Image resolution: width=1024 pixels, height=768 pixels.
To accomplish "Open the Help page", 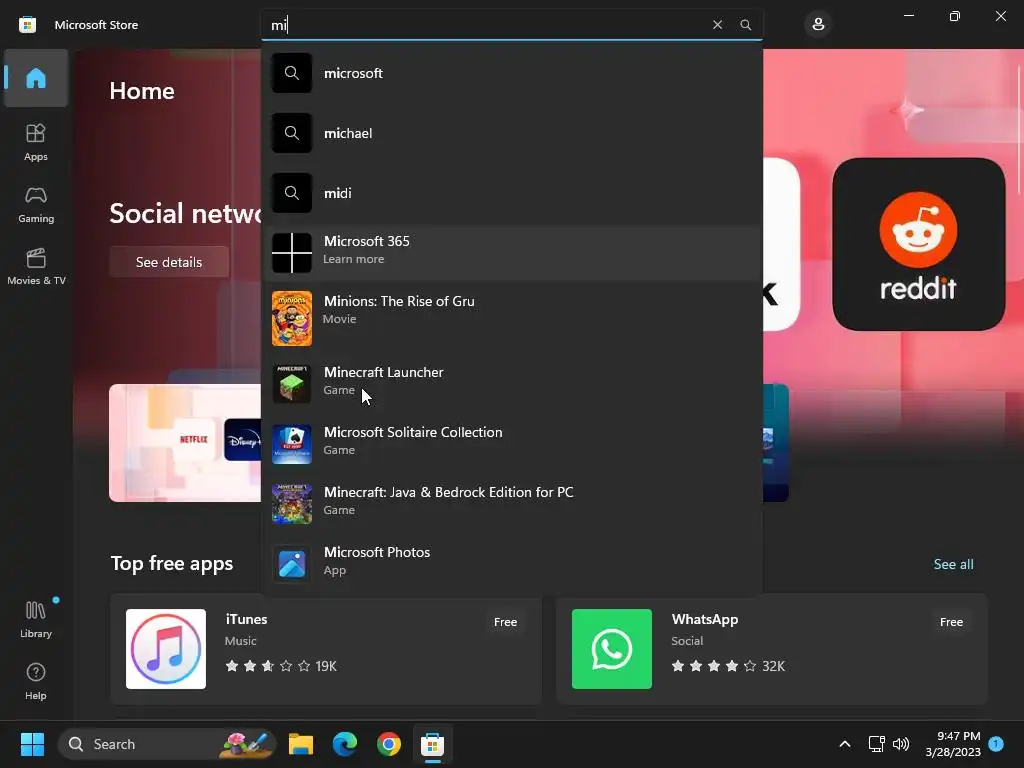I will tap(36, 681).
